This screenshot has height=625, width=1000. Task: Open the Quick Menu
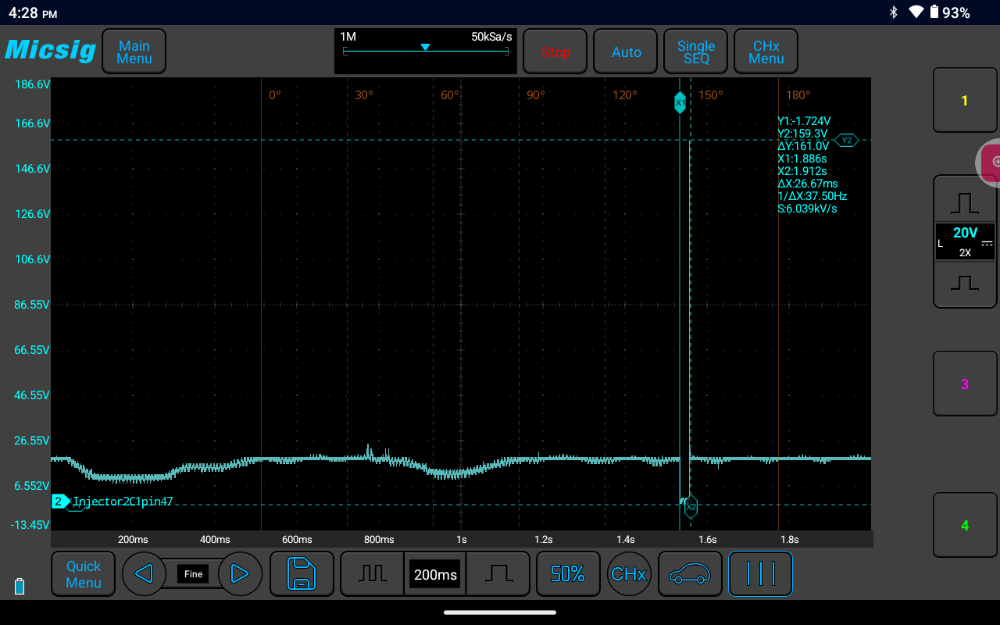click(x=83, y=574)
